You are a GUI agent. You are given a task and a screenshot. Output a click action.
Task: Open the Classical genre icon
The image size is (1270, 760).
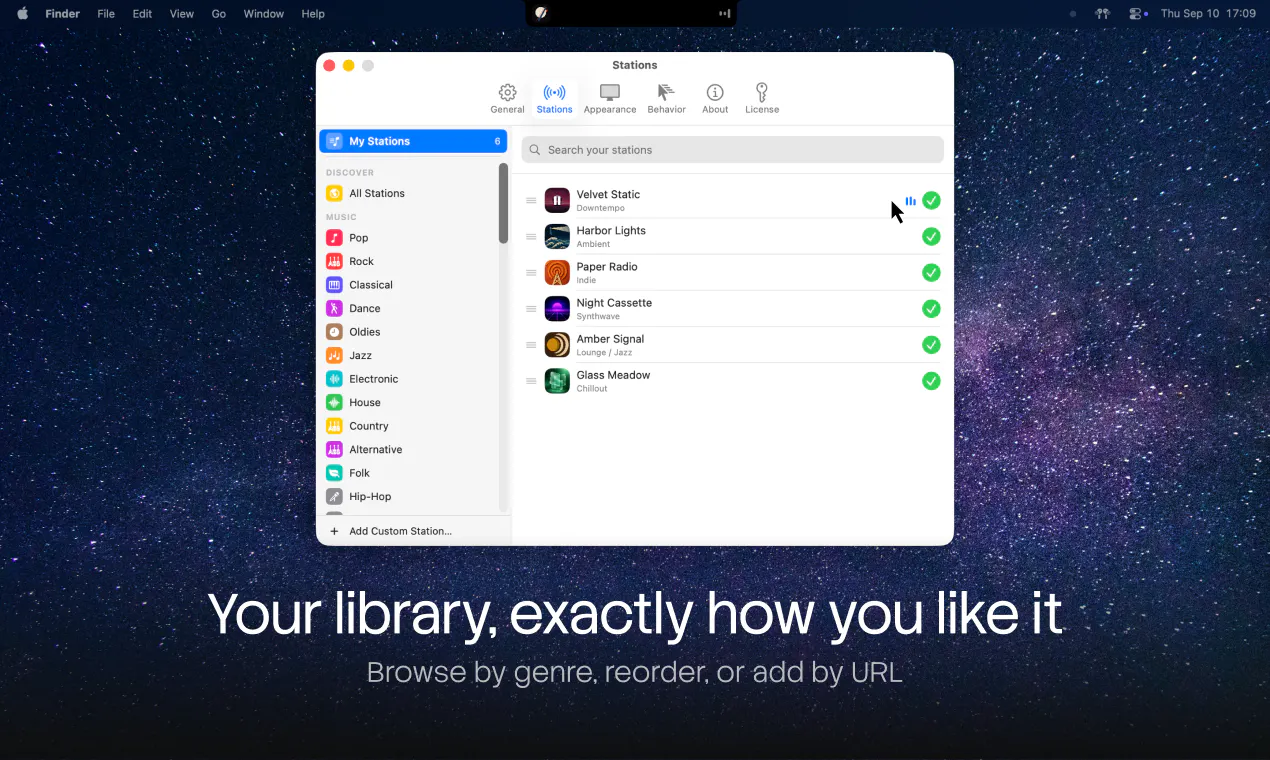(x=334, y=285)
